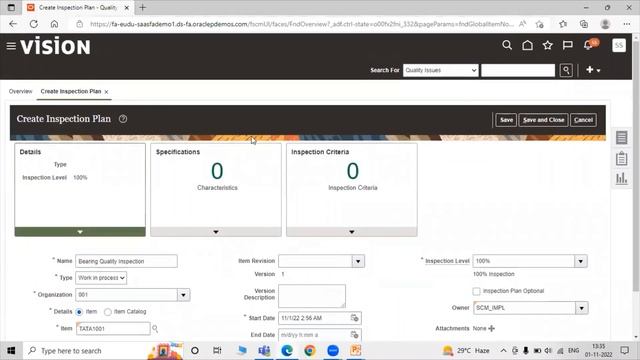This screenshot has width=640, height=360.
Task: Open the Item Revision dropdown arrow
Action: [358, 261]
